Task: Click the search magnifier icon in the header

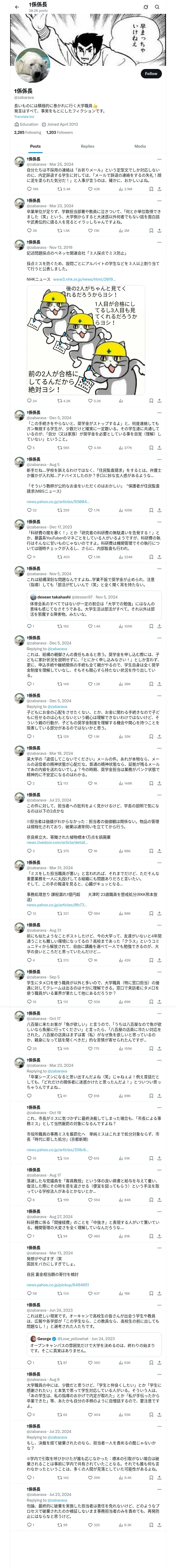Action: pyautogui.click(x=157, y=7)
